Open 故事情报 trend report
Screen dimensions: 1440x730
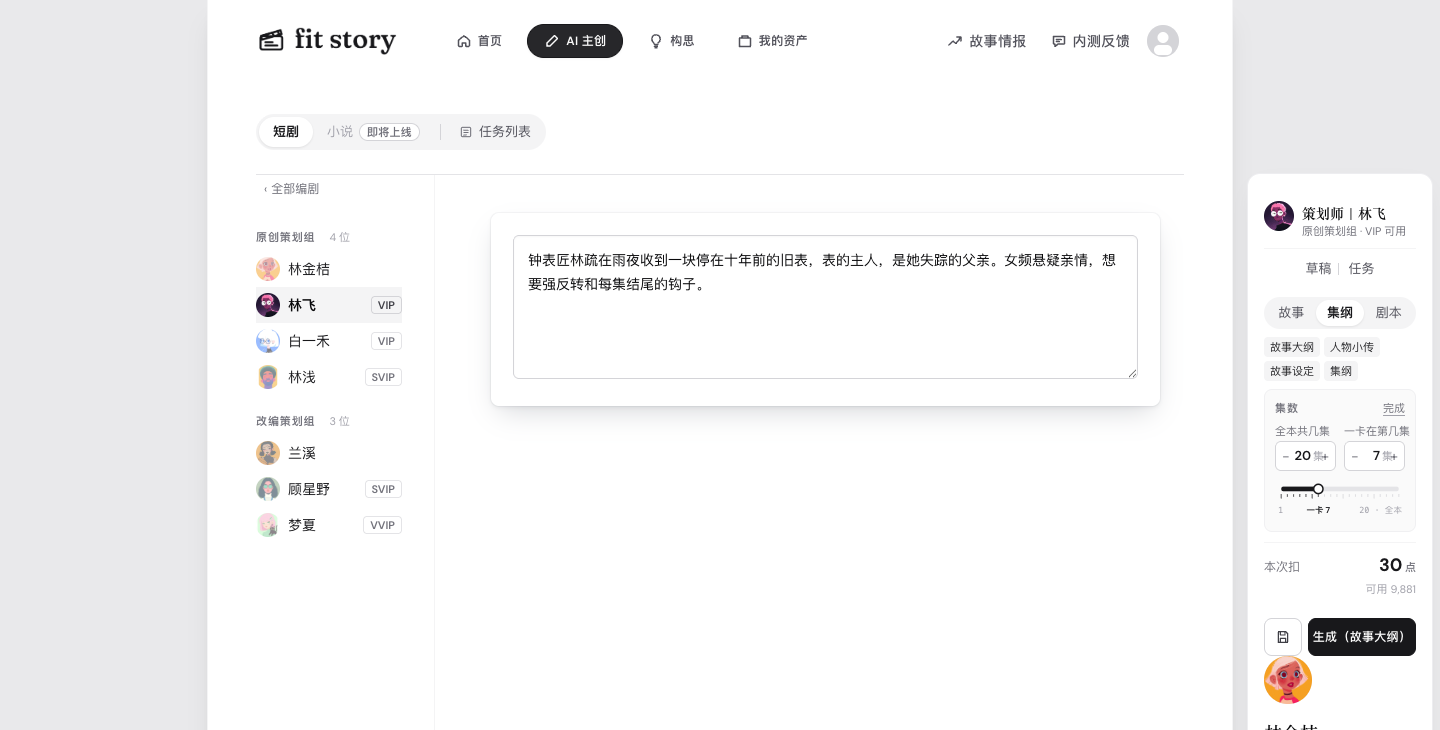987,41
